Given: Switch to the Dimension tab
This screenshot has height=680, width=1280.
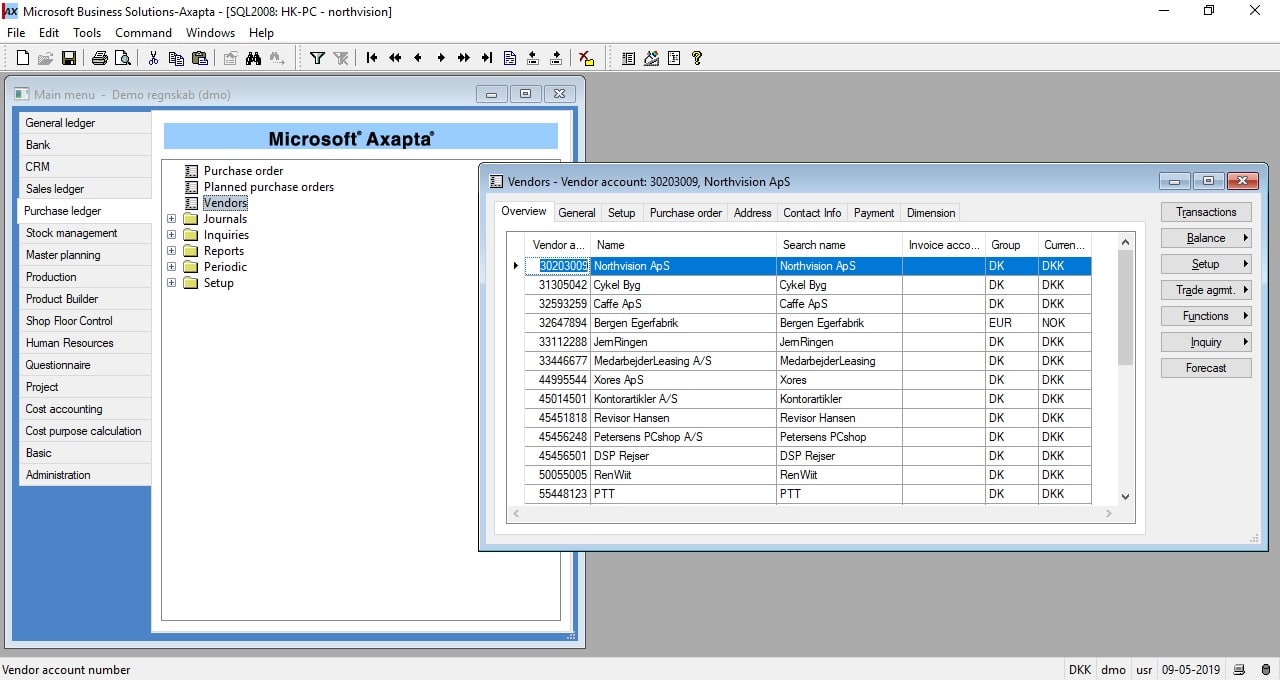Looking at the screenshot, I should pyautogui.click(x=931, y=213).
